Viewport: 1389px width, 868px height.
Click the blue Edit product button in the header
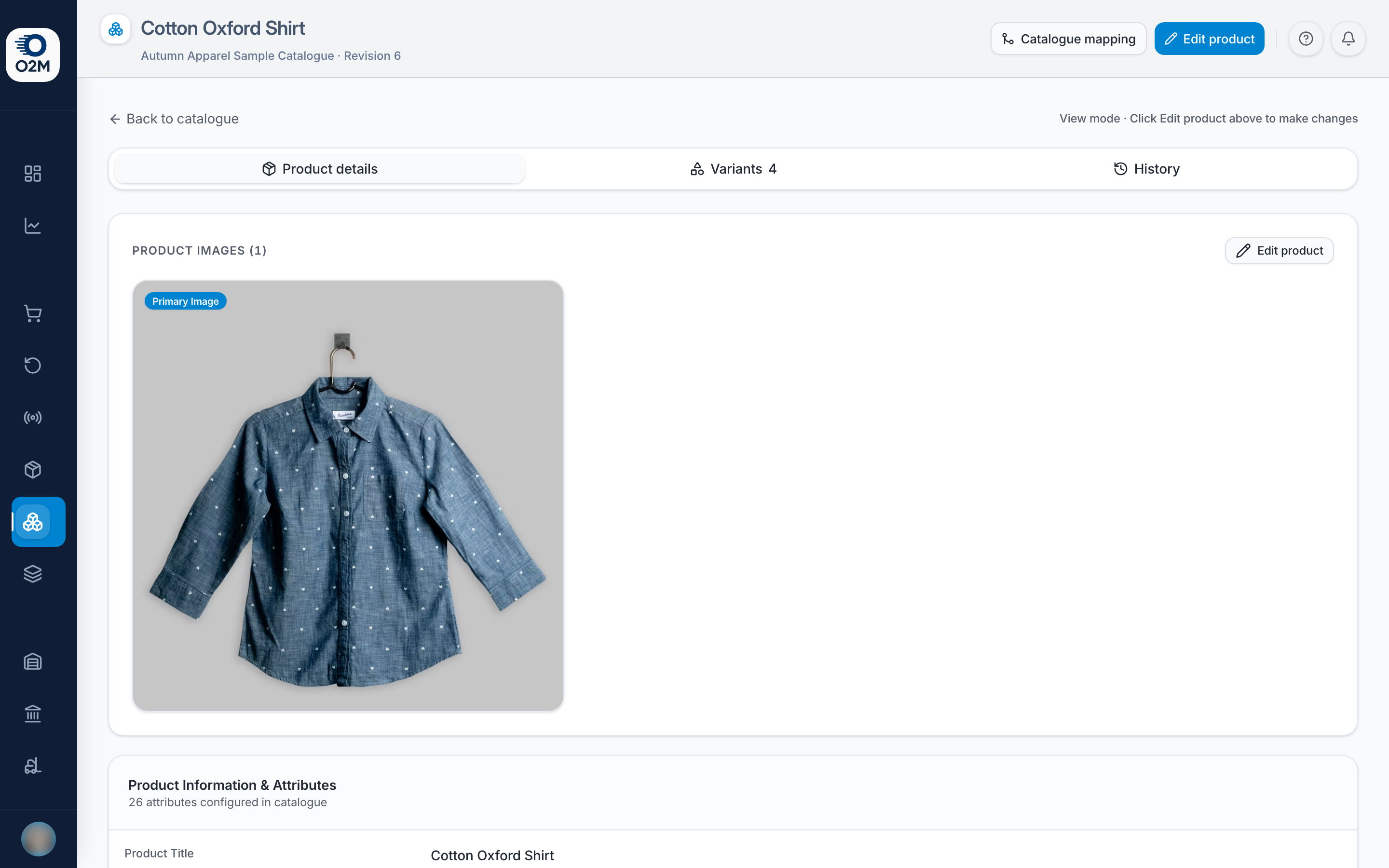point(1210,39)
